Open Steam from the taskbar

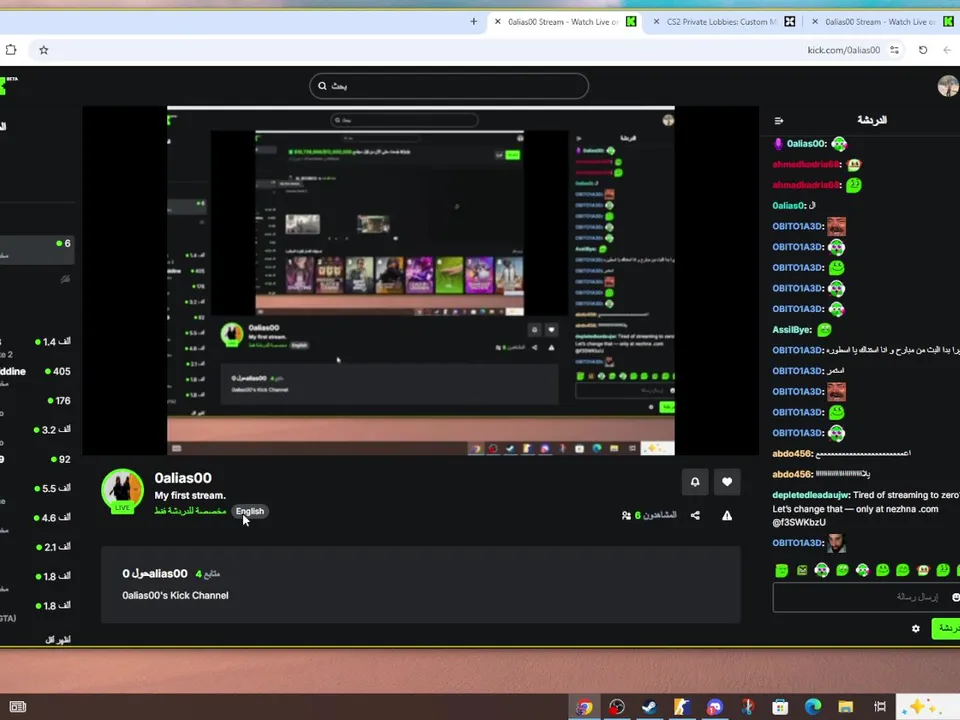(x=649, y=707)
